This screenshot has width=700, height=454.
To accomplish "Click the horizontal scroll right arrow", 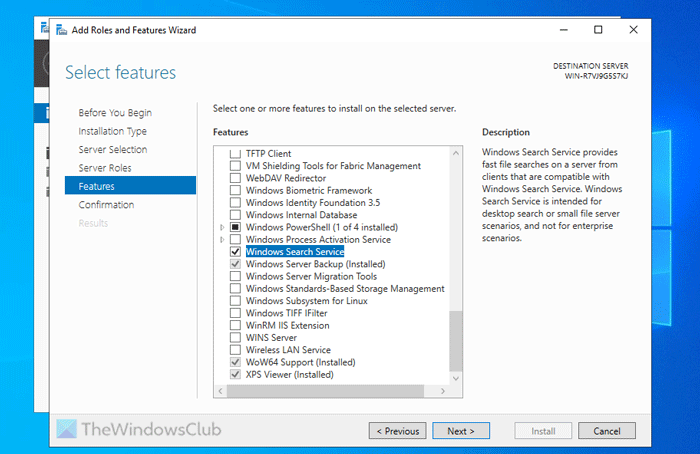I will 443,391.
